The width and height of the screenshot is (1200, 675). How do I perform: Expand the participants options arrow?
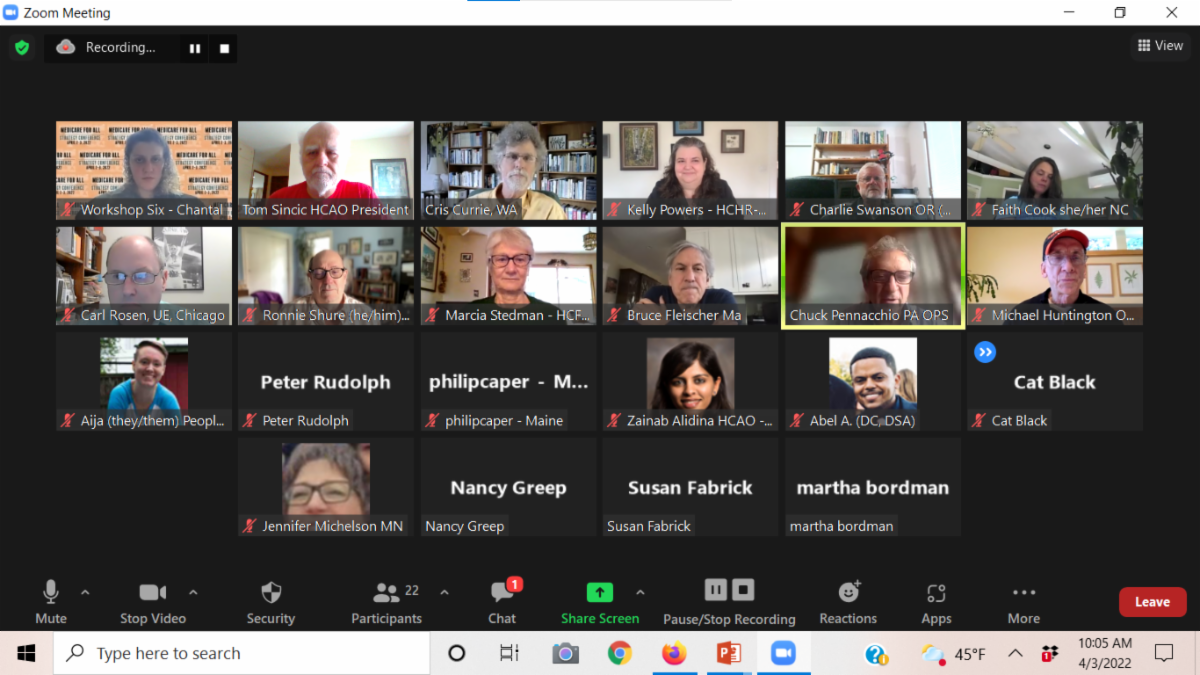click(444, 592)
